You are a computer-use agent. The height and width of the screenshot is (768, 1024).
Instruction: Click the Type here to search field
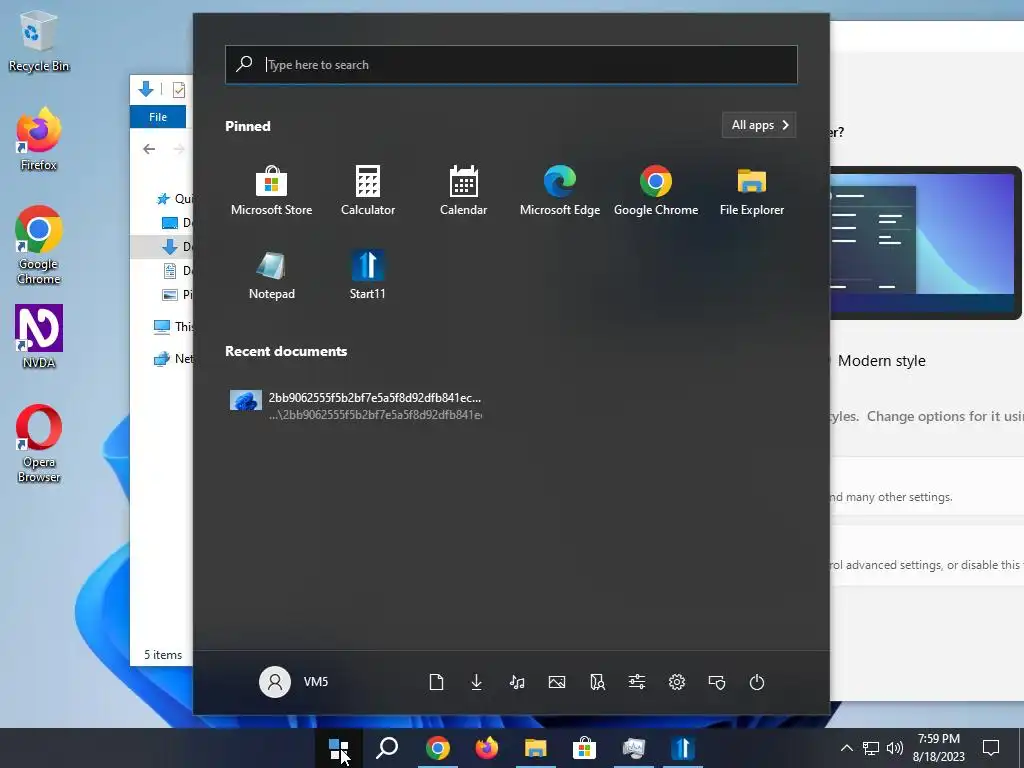[511, 65]
